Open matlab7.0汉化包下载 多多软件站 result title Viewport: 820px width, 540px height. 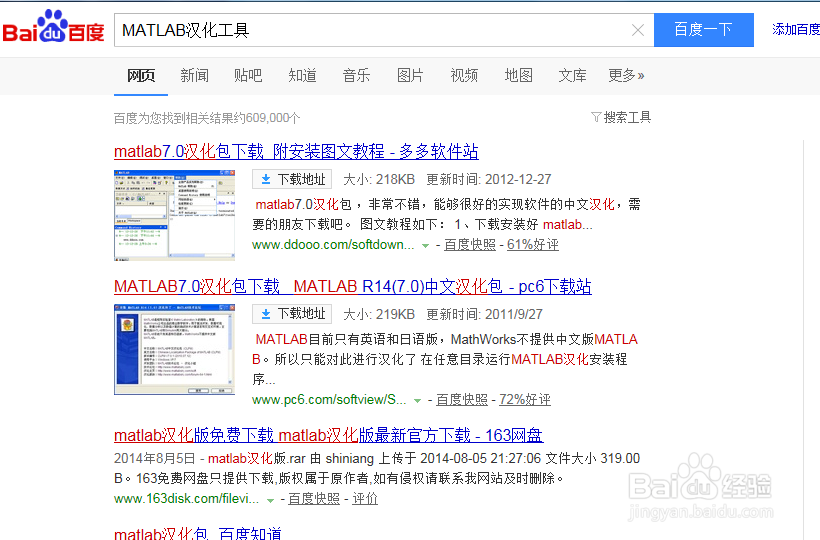pos(296,152)
